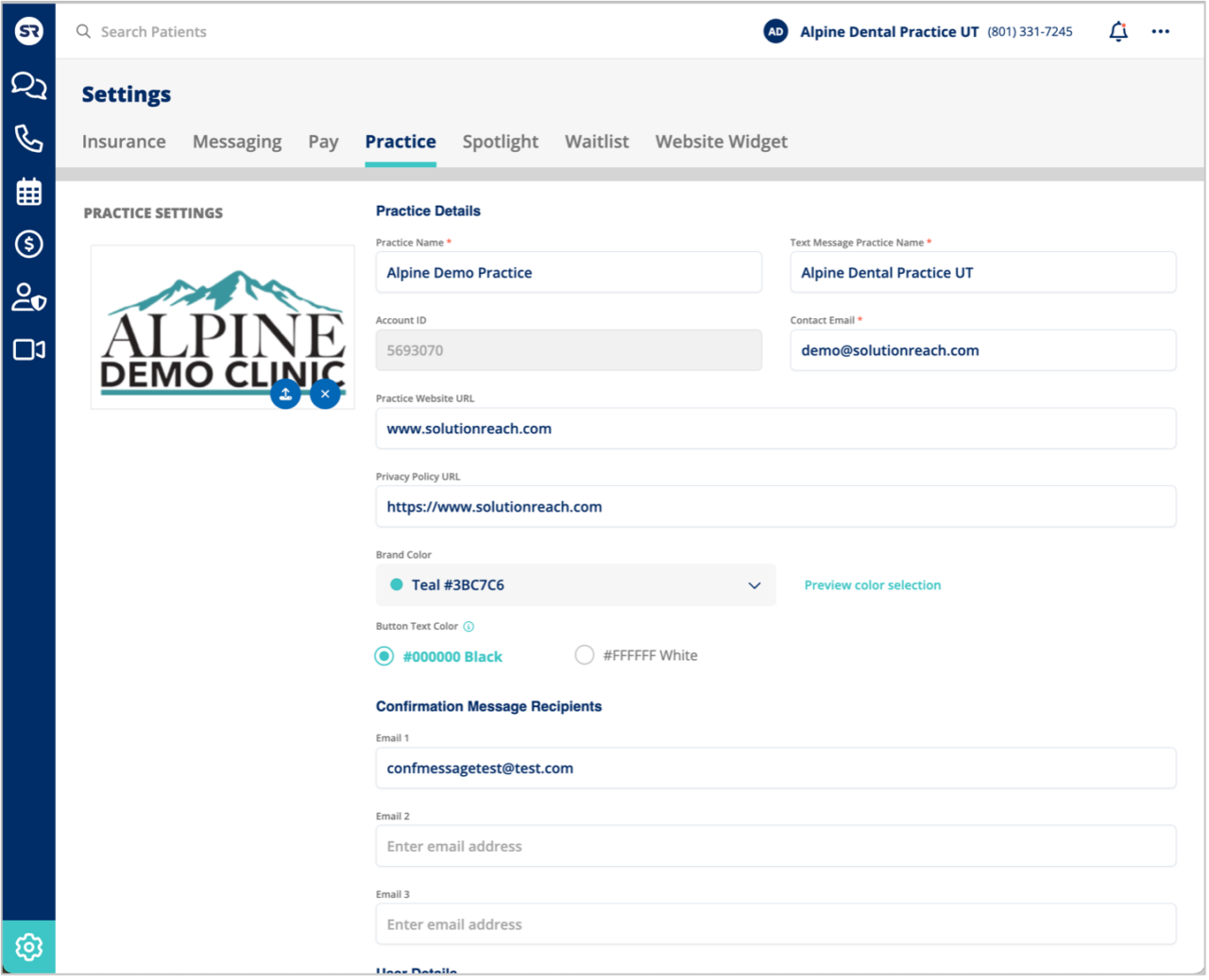Switch to the Messaging tab
Image resolution: width=1209 pixels, height=980 pixels.
click(x=237, y=142)
